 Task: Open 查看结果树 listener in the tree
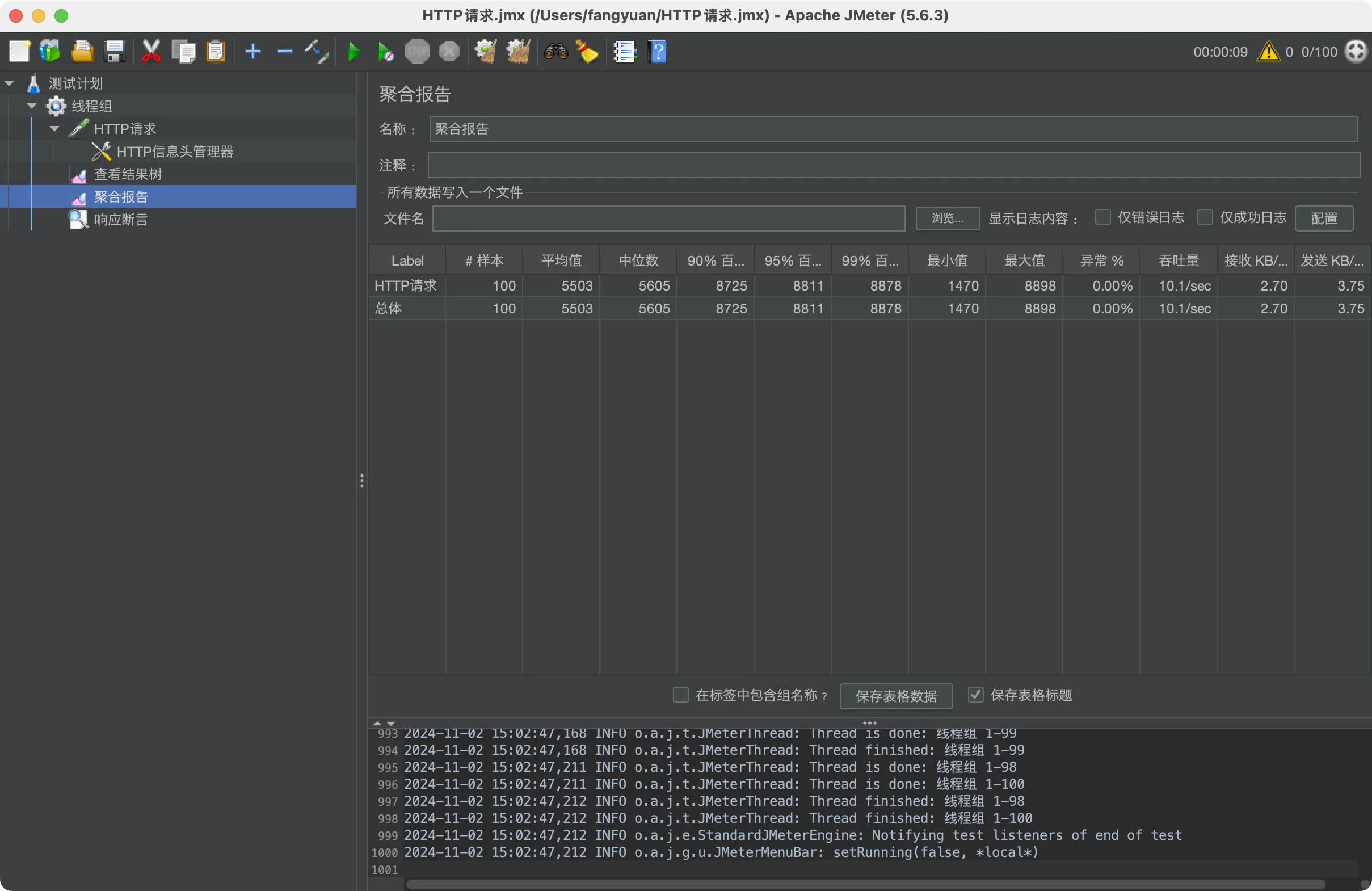128,174
